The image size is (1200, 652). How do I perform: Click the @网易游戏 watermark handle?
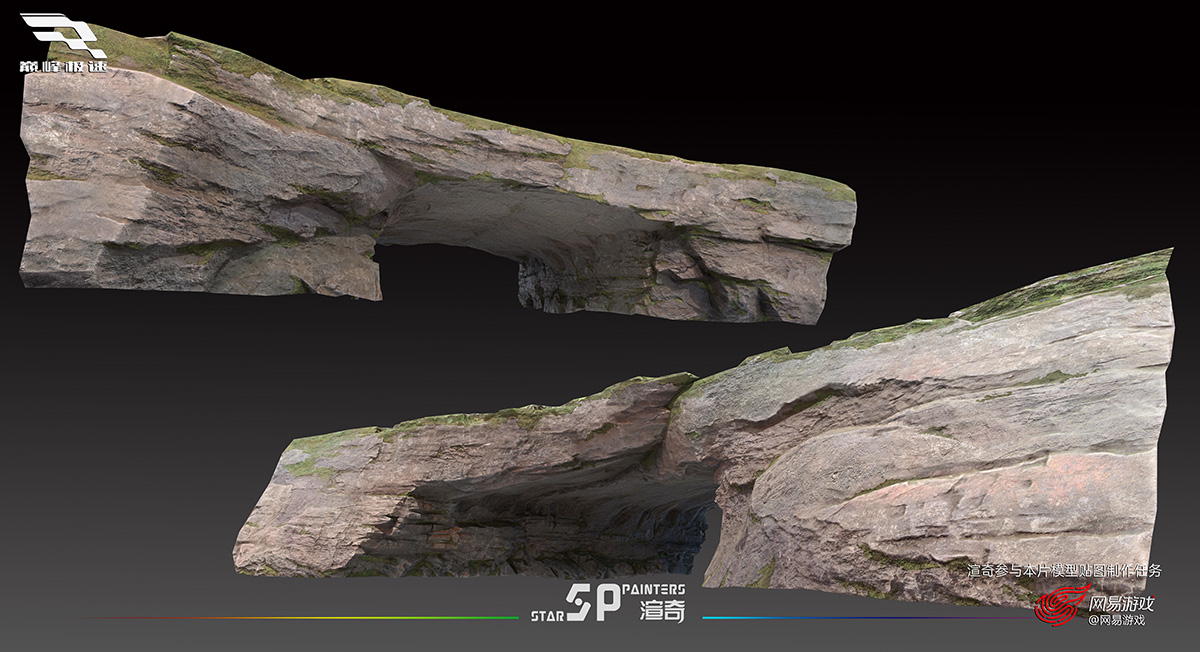point(1116,621)
